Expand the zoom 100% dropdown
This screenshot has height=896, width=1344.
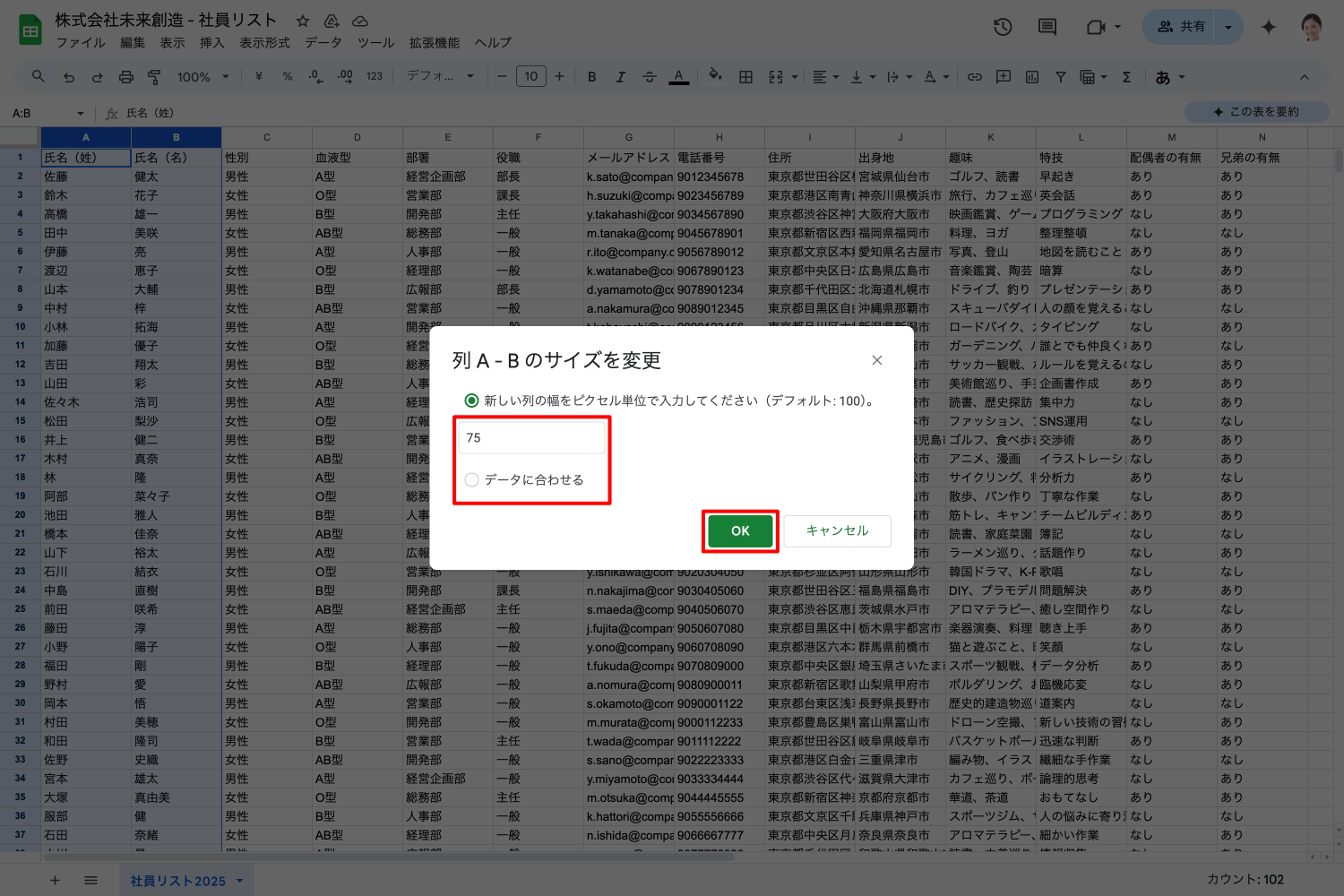click(202, 77)
